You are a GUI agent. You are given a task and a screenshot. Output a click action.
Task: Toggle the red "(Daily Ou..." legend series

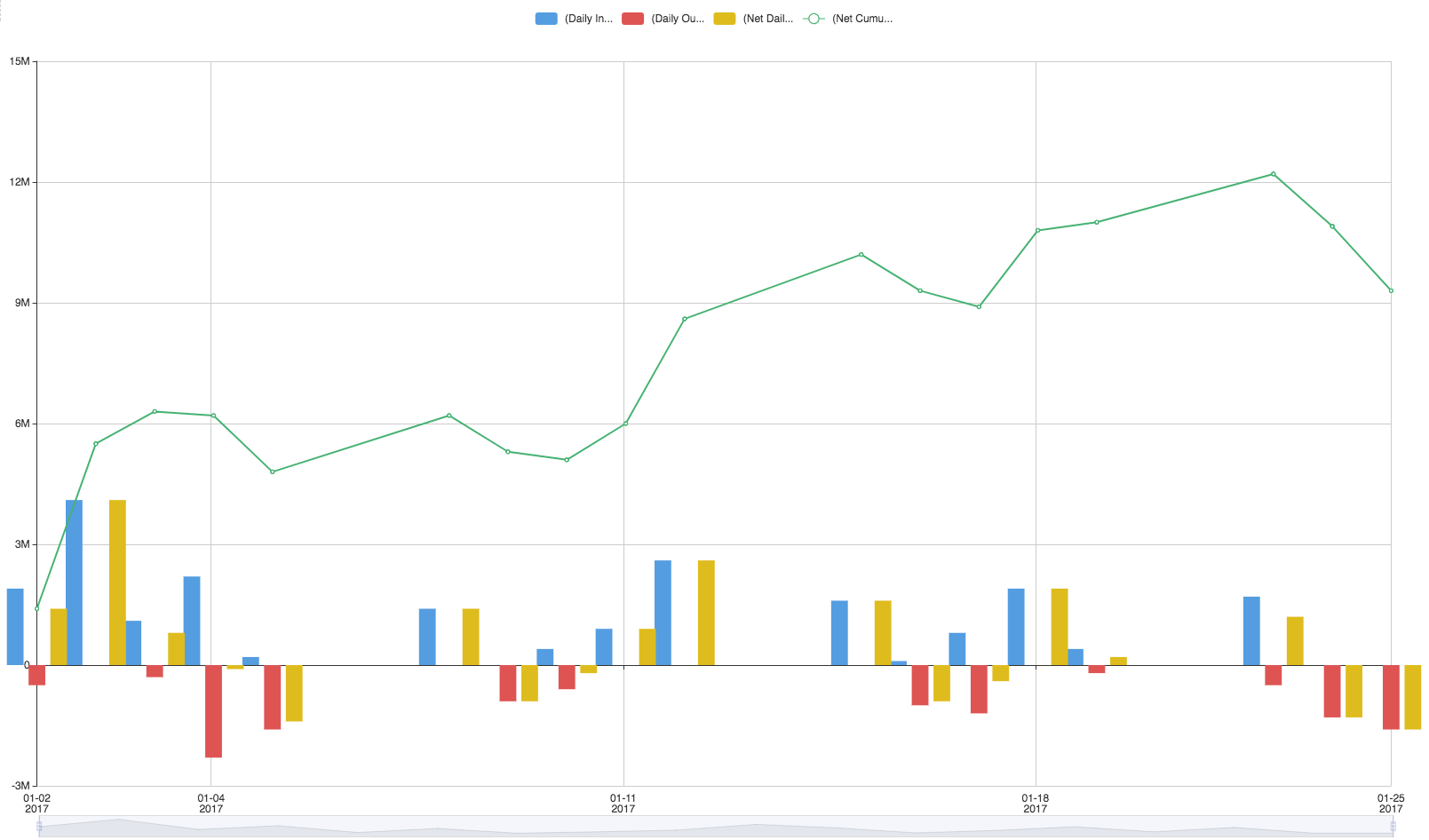point(663,19)
